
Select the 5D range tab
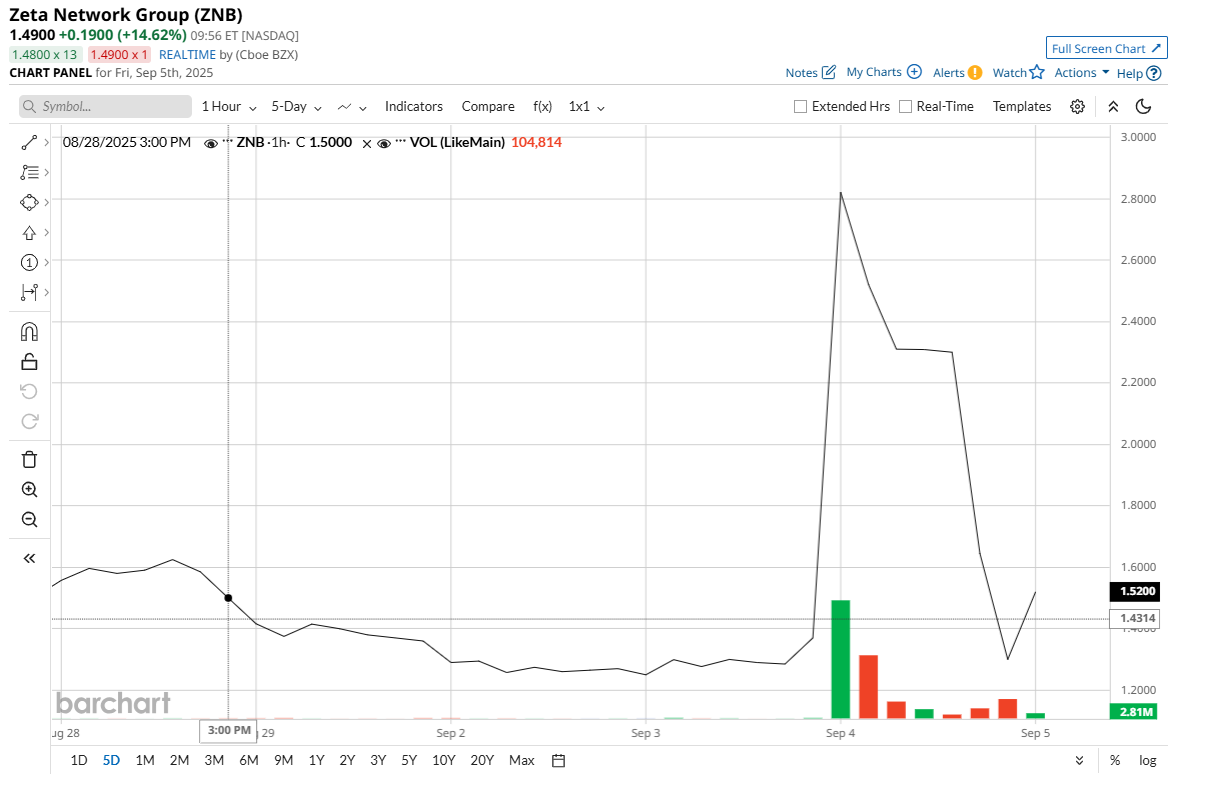pyautogui.click(x=111, y=760)
